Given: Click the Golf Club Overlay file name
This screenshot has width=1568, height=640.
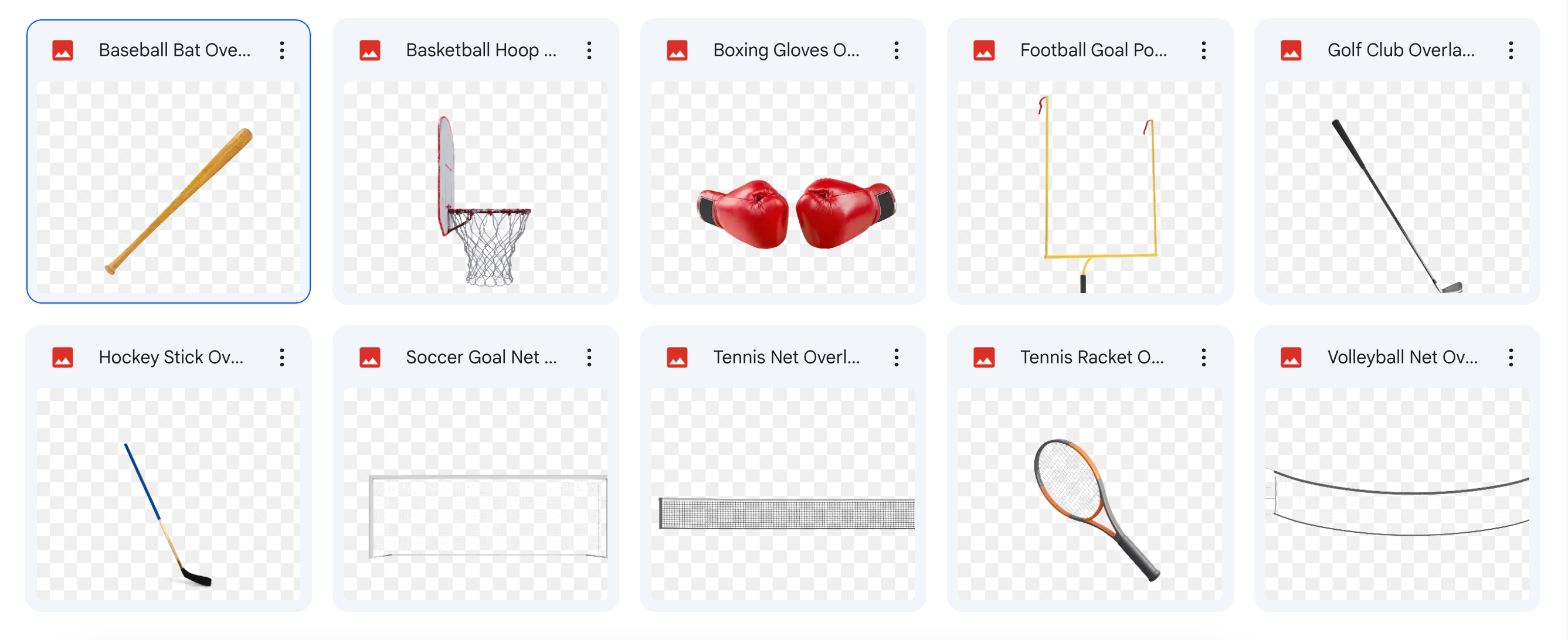Looking at the screenshot, I should [x=1401, y=50].
